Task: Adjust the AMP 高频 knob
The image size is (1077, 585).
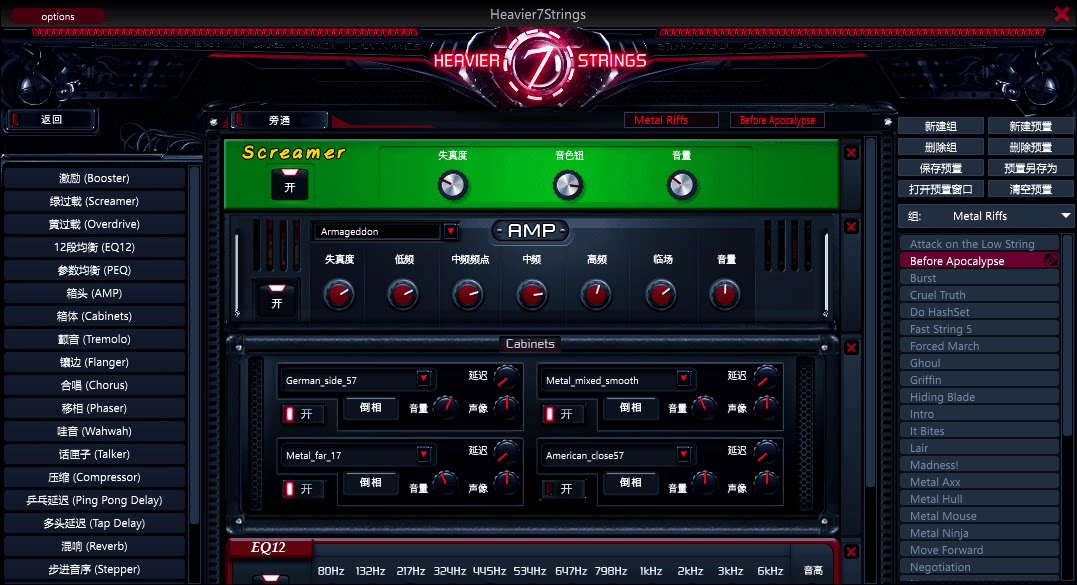Action: tap(596, 295)
